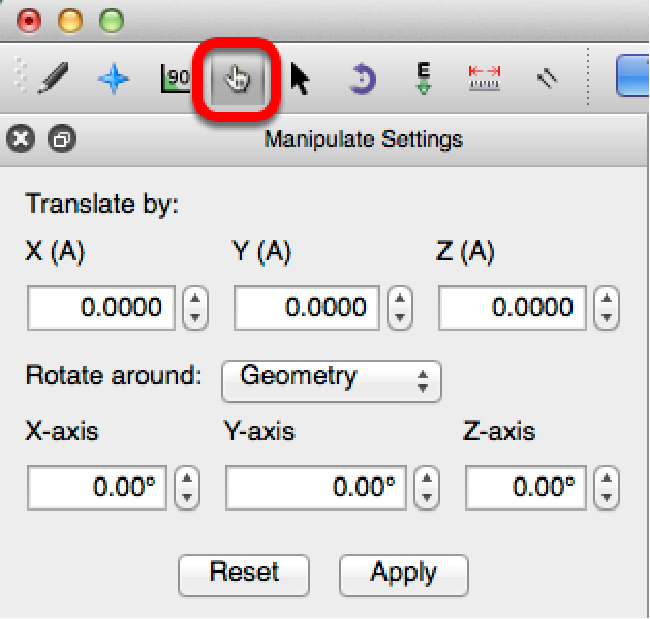Select the Measure ruler tool
The image size is (650, 619).
[x=484, y=79]
